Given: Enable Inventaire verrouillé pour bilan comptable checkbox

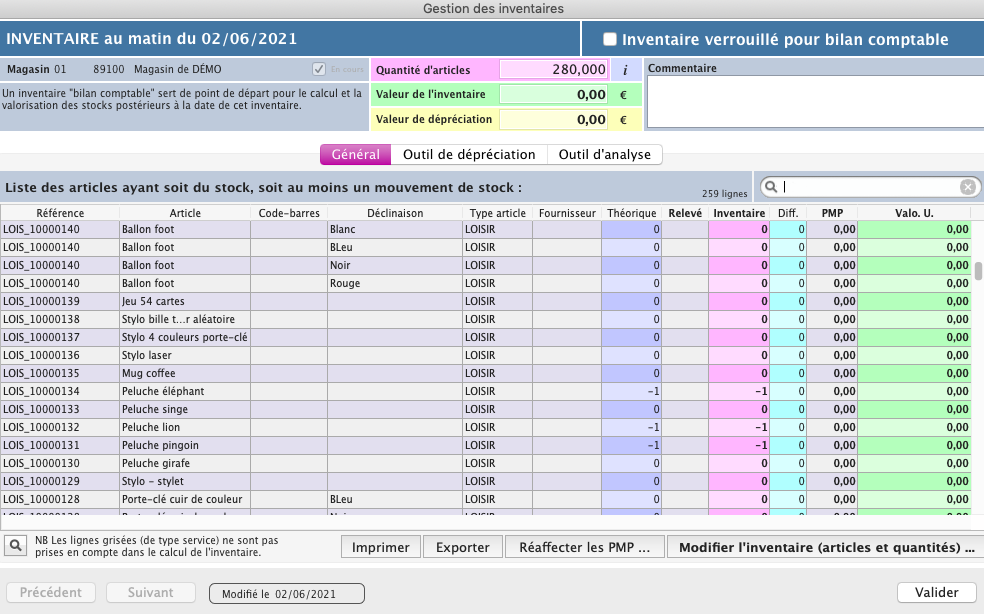Looking at the screenshot, I should (609, 40).
